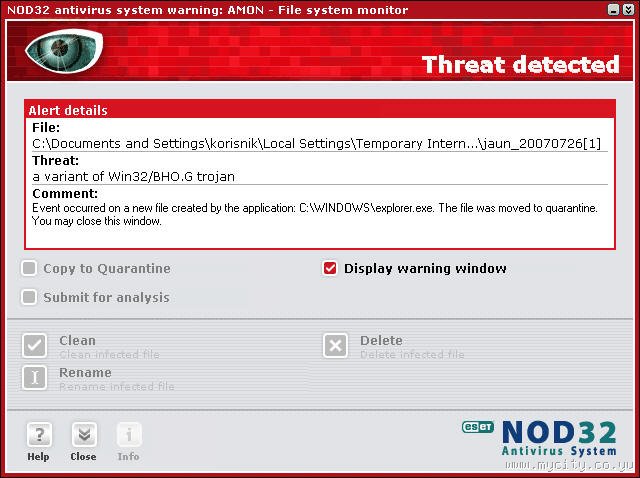
Task: Click the Delete X icon
Action: pos(335,345)
